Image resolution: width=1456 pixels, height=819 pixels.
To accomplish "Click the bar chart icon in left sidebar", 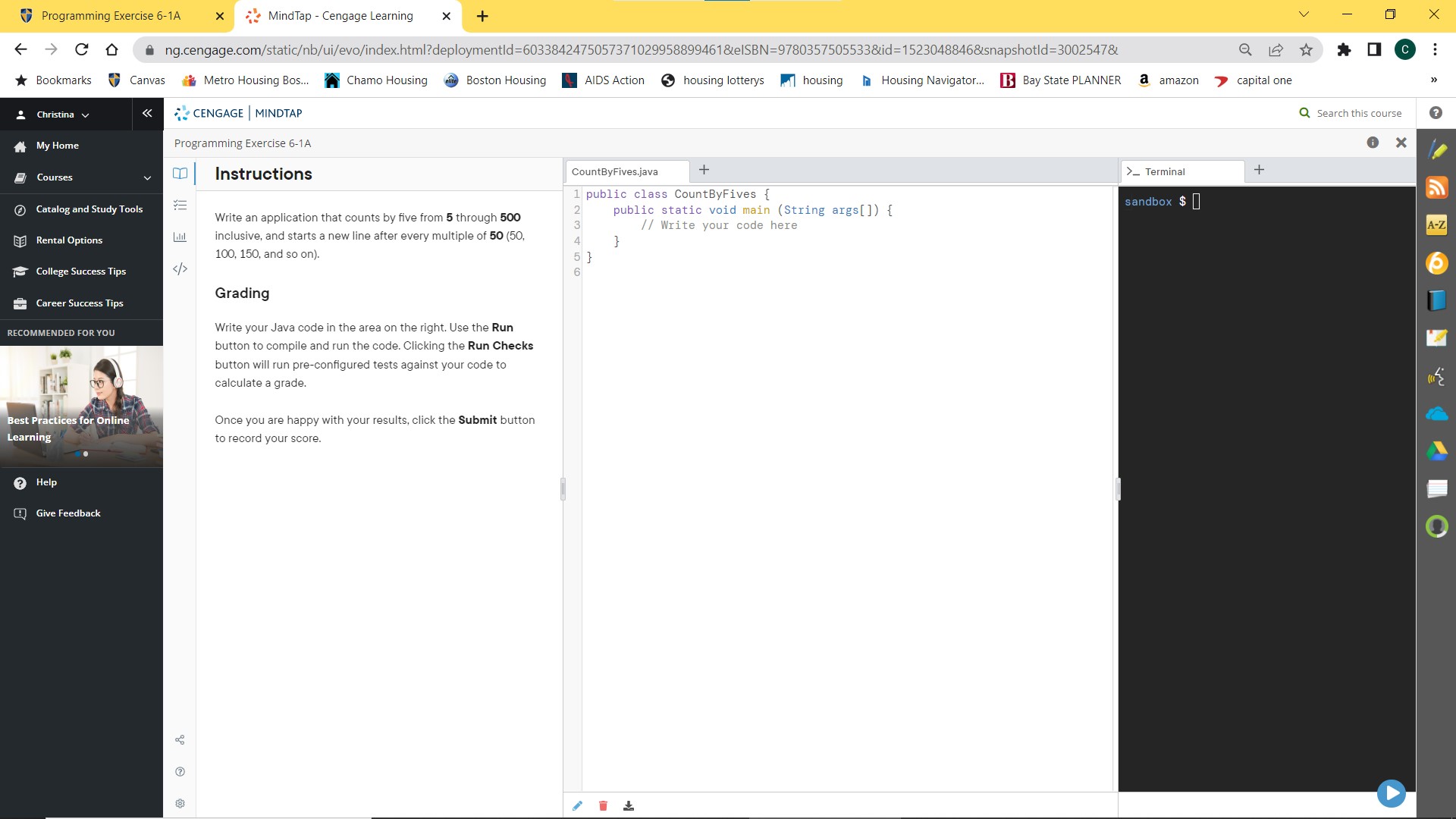I will click(180, 237).
